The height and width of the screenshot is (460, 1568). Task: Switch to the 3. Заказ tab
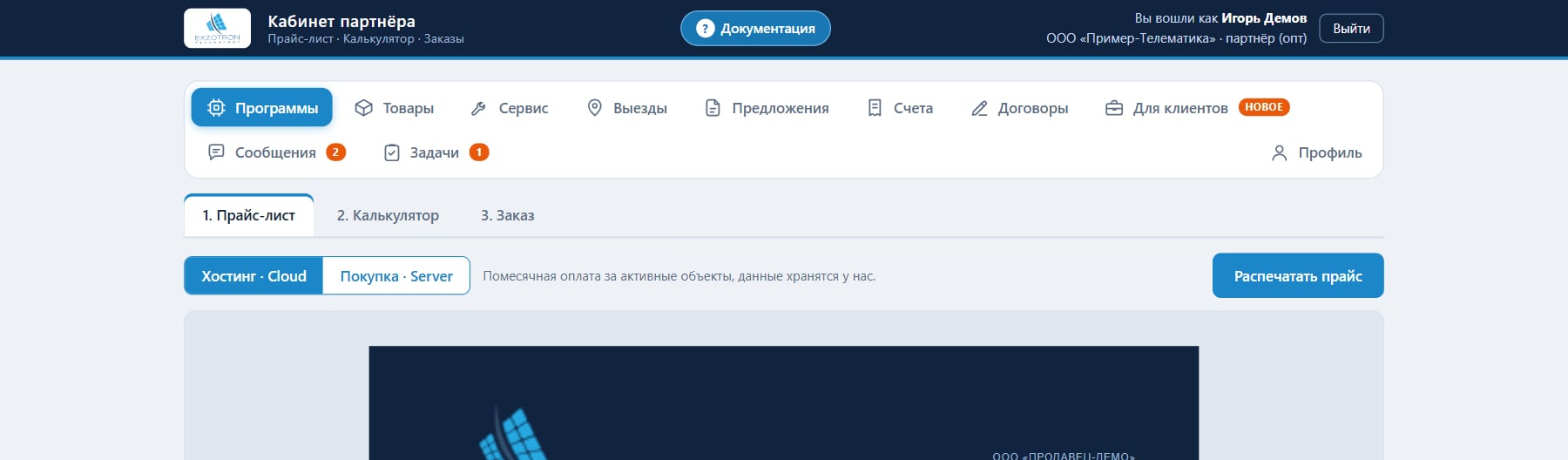[508, 215]
